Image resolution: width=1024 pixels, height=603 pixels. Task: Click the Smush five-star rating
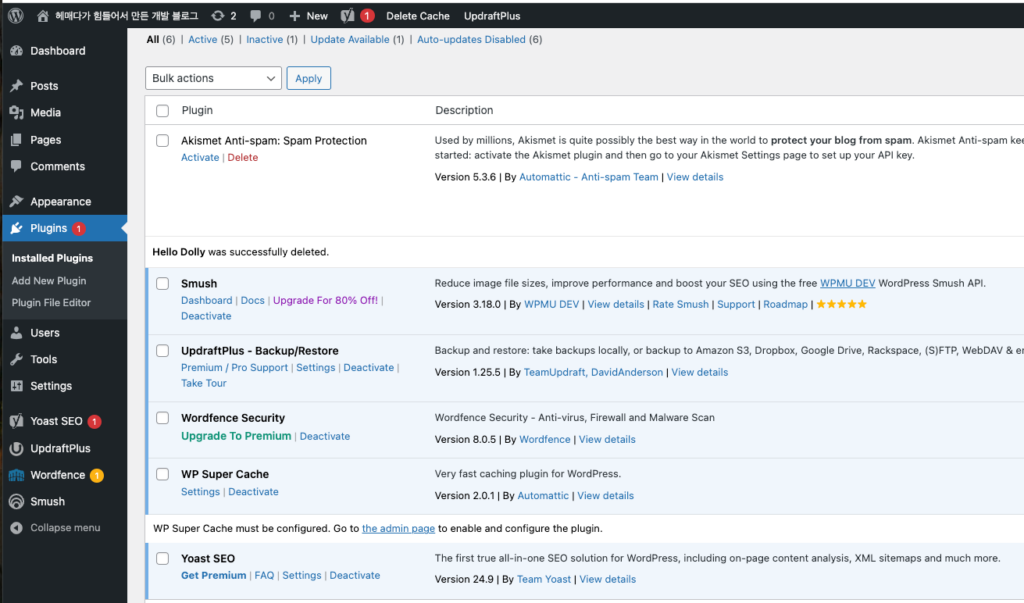tap(842, 304)
